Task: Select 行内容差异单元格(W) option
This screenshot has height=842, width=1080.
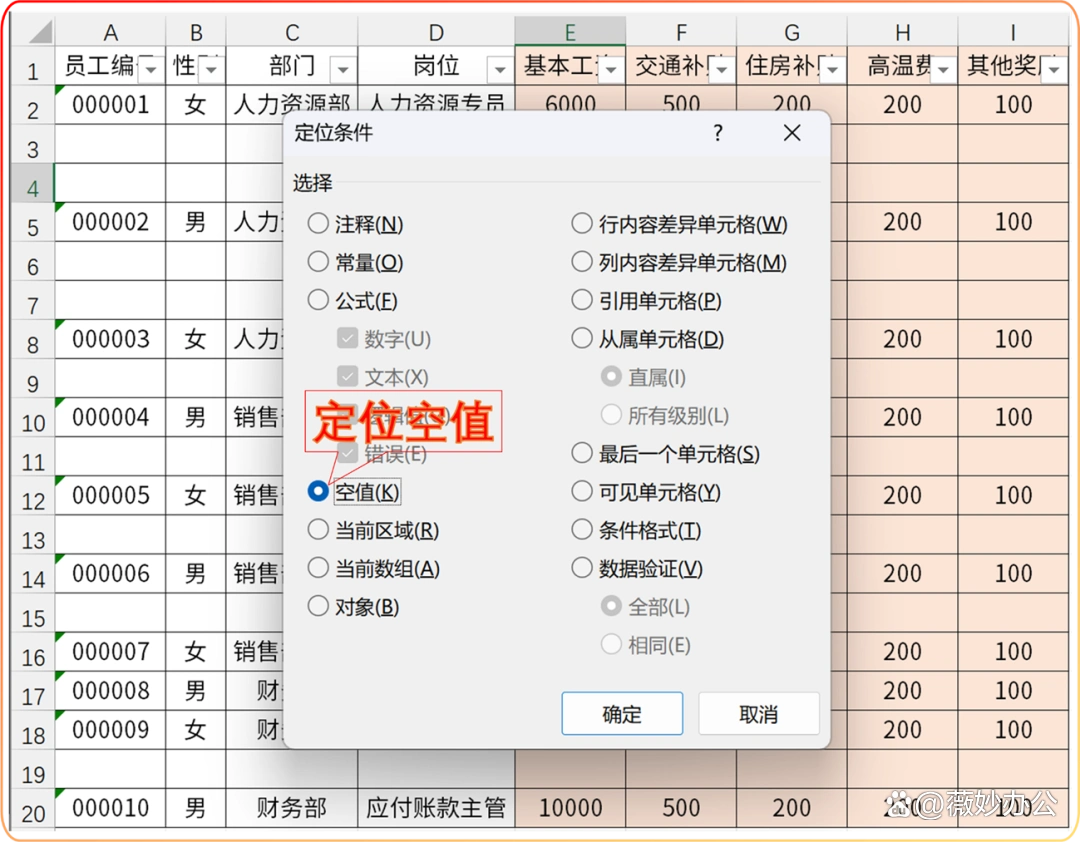Action: pos(582,224)
